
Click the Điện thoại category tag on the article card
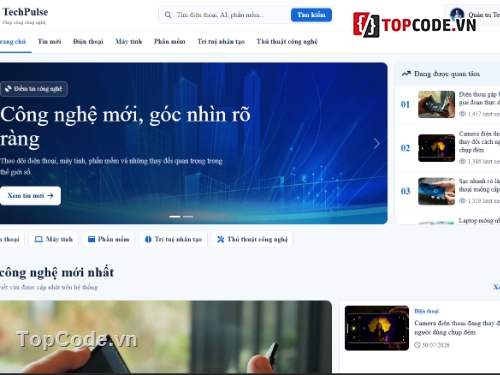[x=426, y=311]
